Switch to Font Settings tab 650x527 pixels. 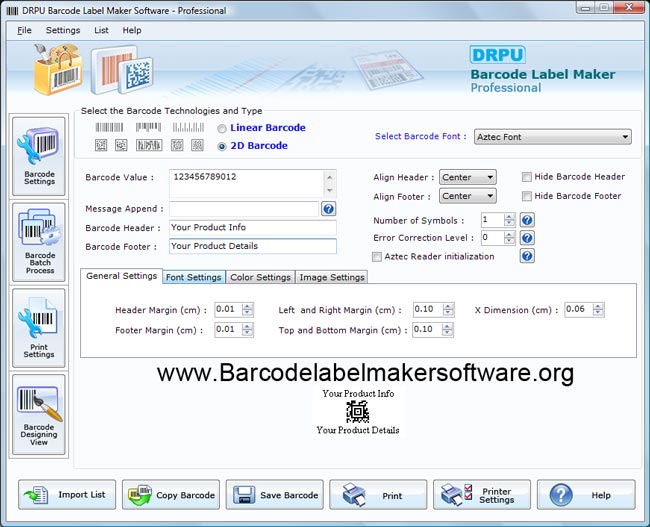[x=194, y=277]
